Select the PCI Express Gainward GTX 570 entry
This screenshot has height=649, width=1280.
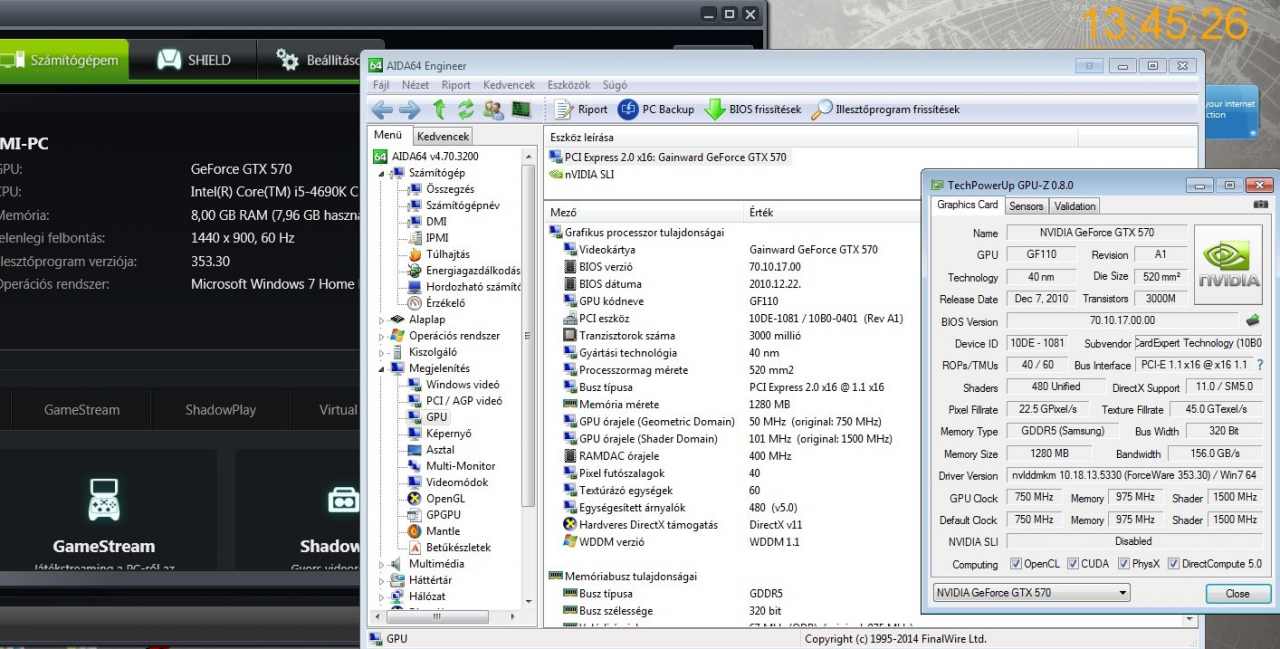pos(668,157)
